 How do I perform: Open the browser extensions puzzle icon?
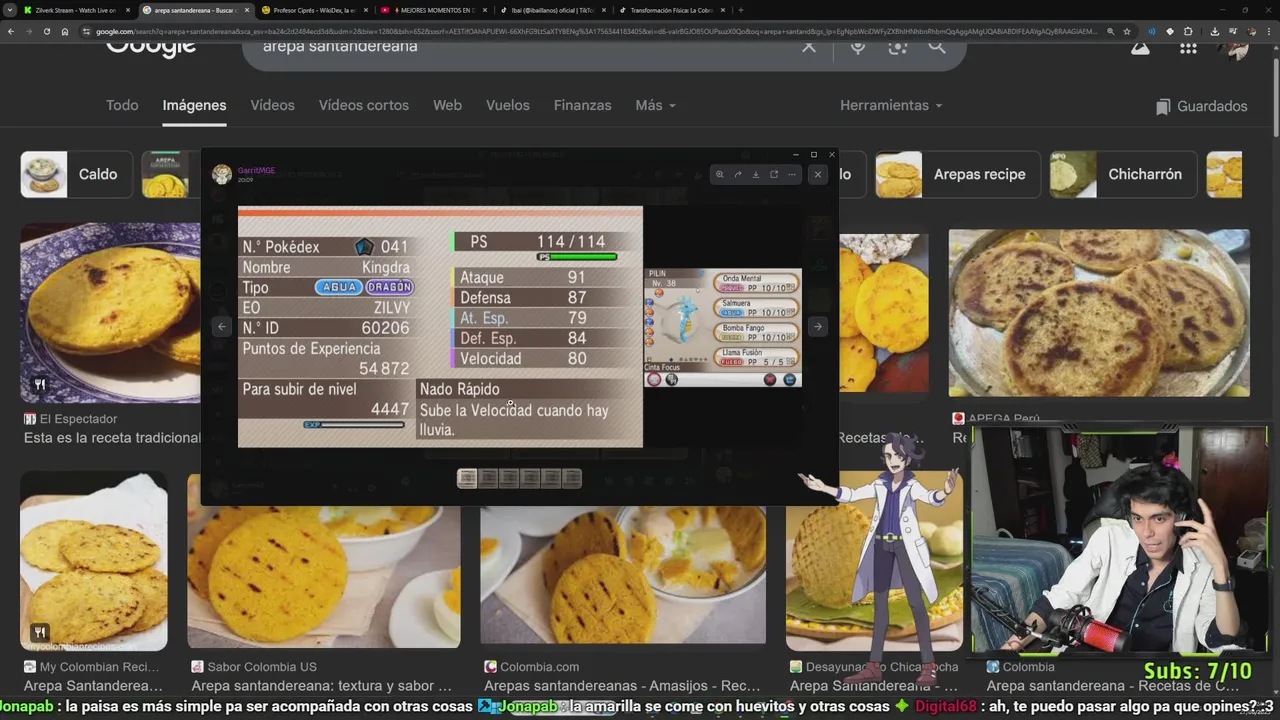pyautogui.click(x=1187, y=31)
